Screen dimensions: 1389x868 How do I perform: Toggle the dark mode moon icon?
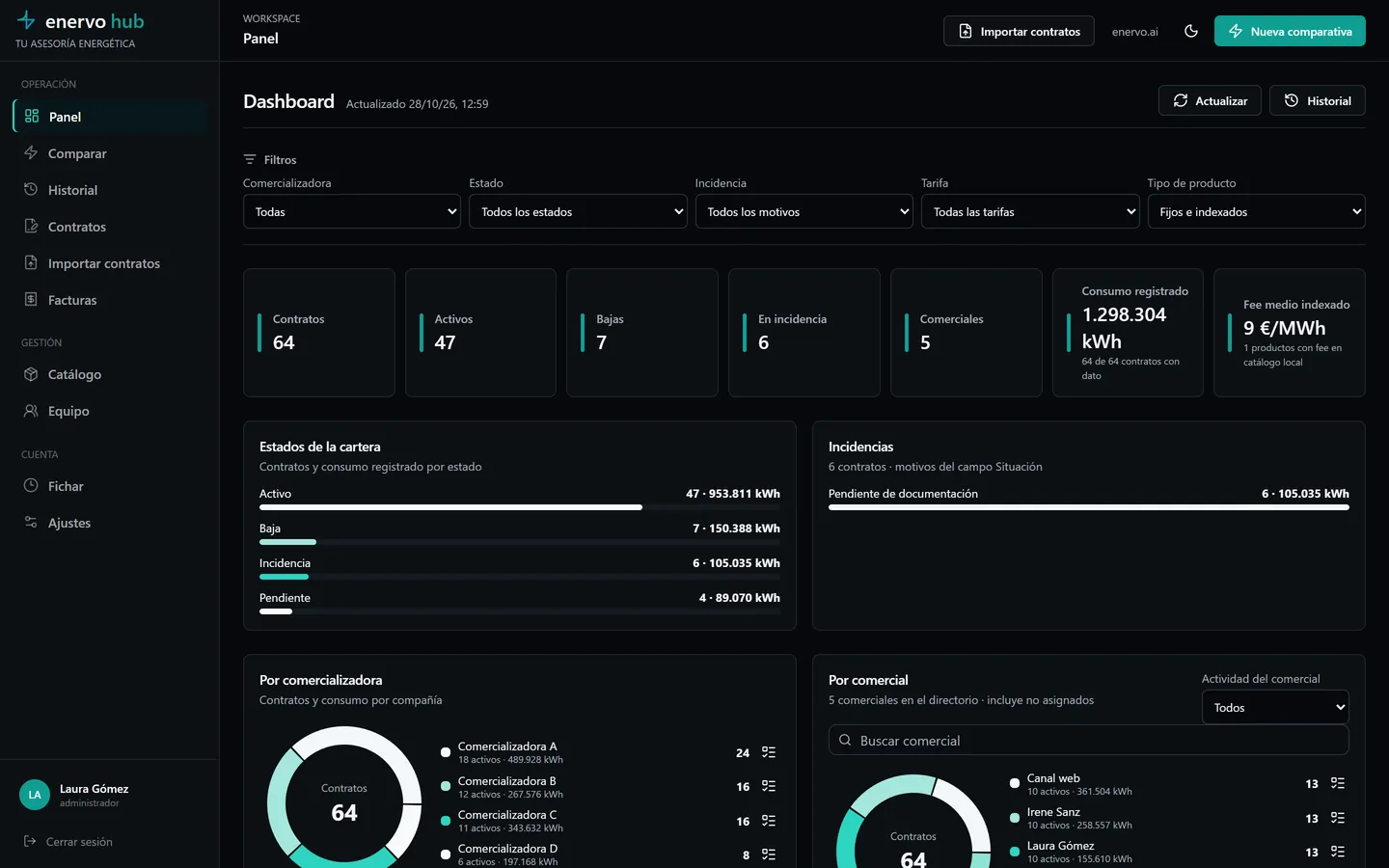(1191, 31)
